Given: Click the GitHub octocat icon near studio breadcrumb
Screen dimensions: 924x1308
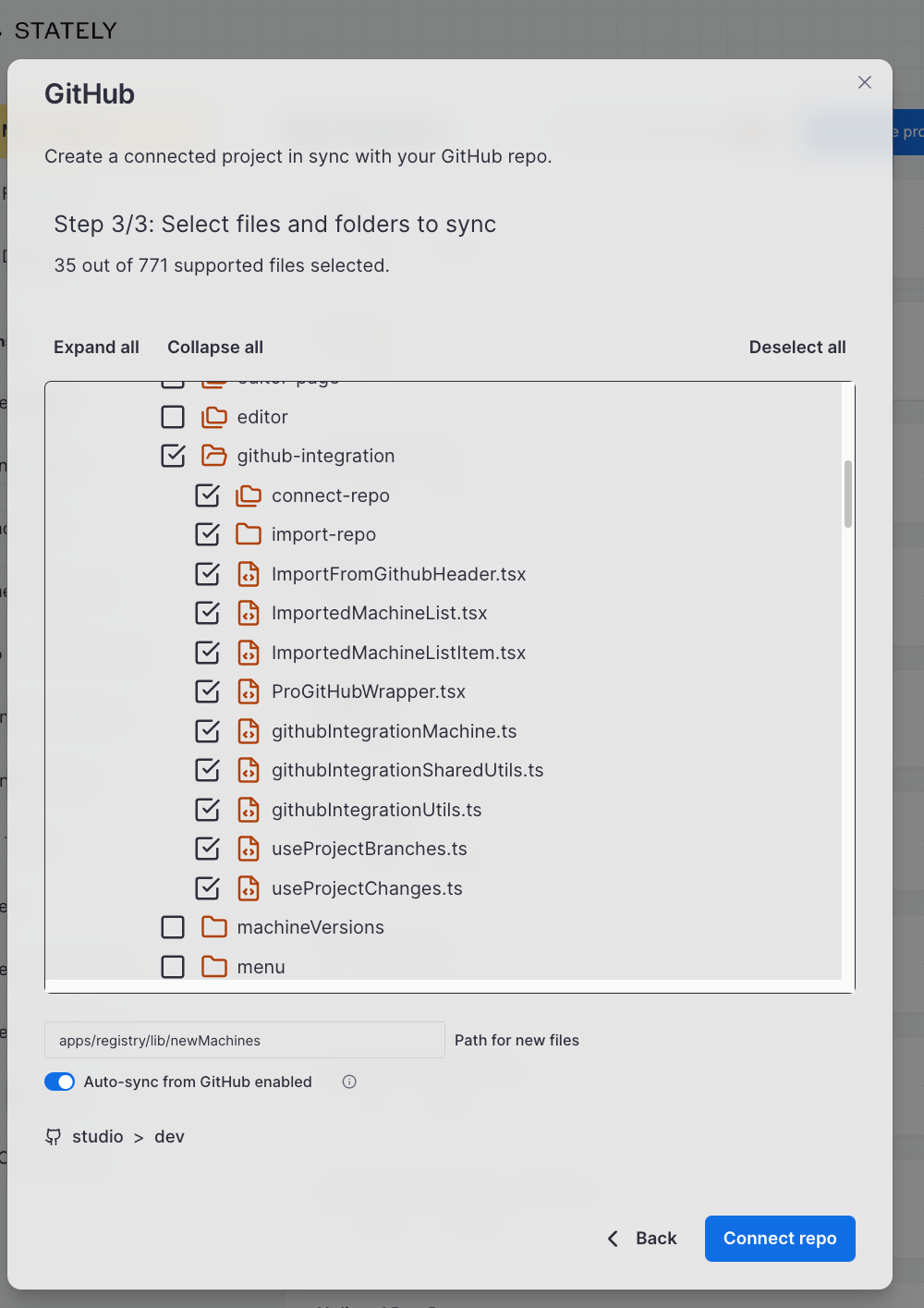Looking at the screenshot, I should (x=53, y=1136).
